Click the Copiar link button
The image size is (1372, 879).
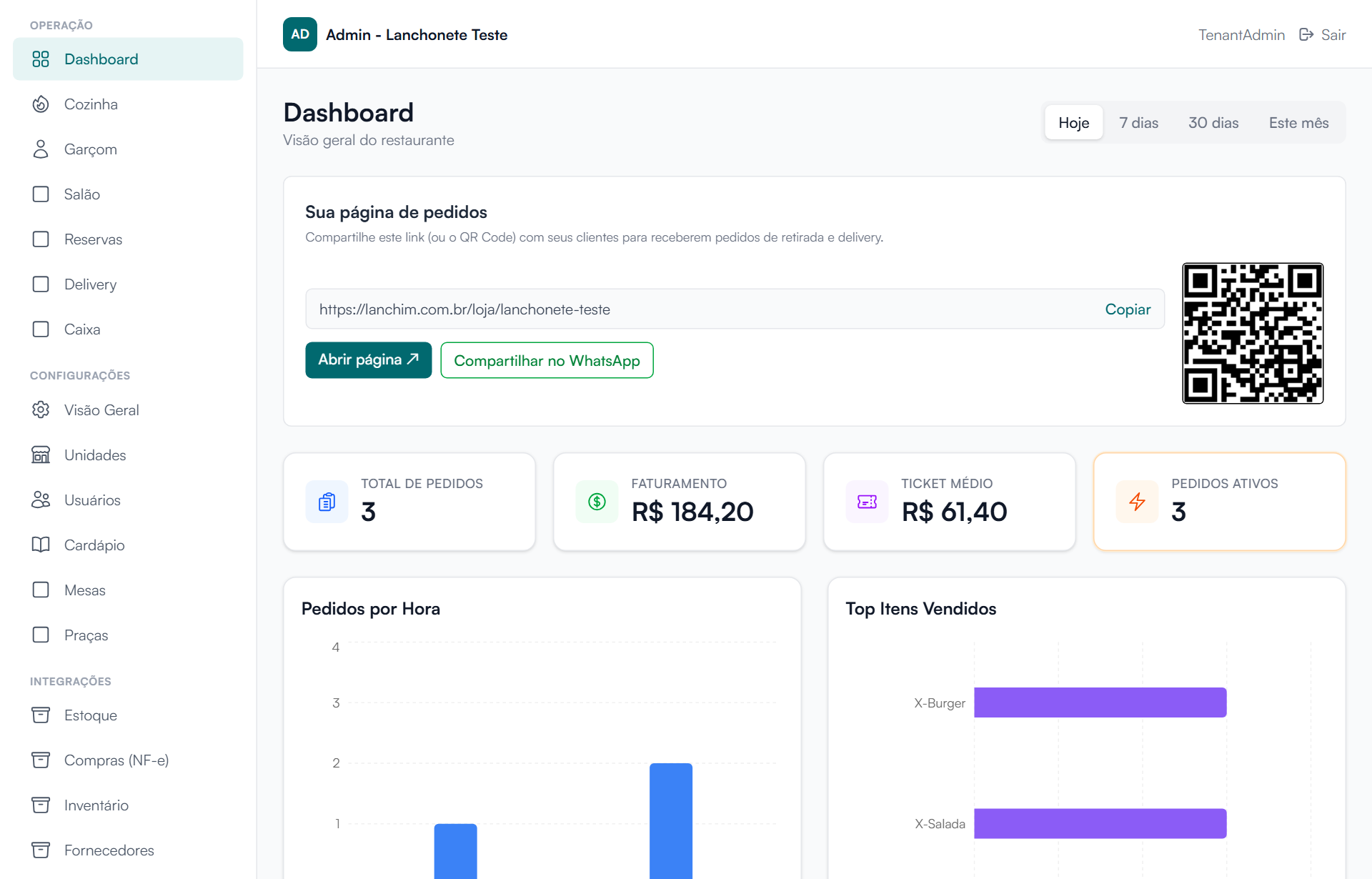(1128, 309)
